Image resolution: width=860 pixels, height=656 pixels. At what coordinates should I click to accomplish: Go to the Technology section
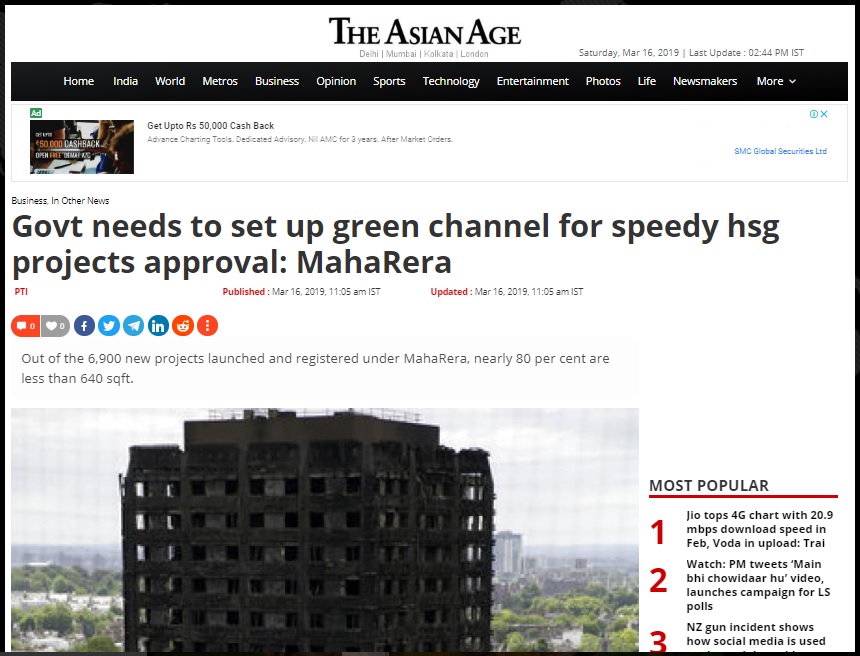[x=451, y=81]
